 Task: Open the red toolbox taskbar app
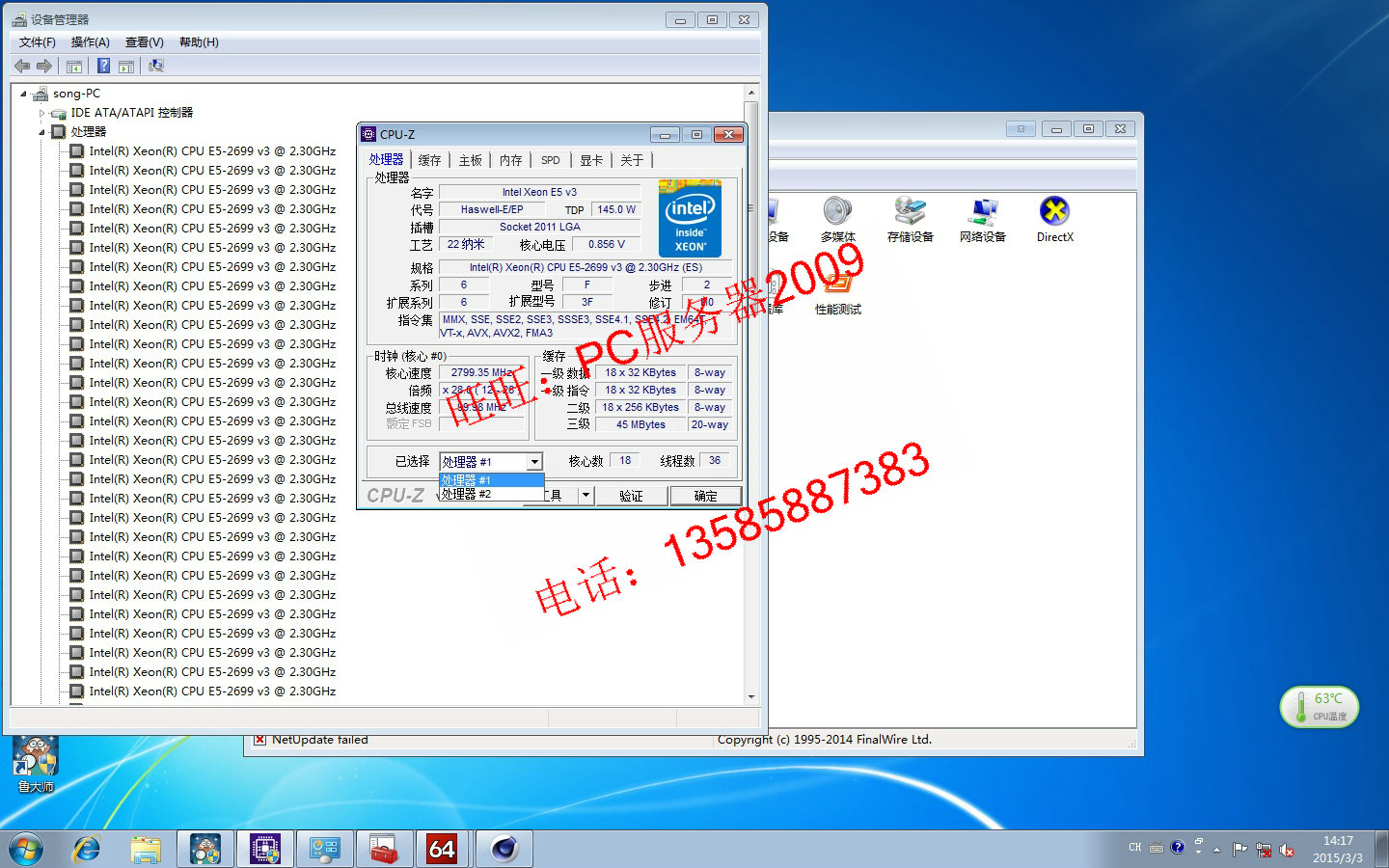pyautogui.click(x=384, y=850)
